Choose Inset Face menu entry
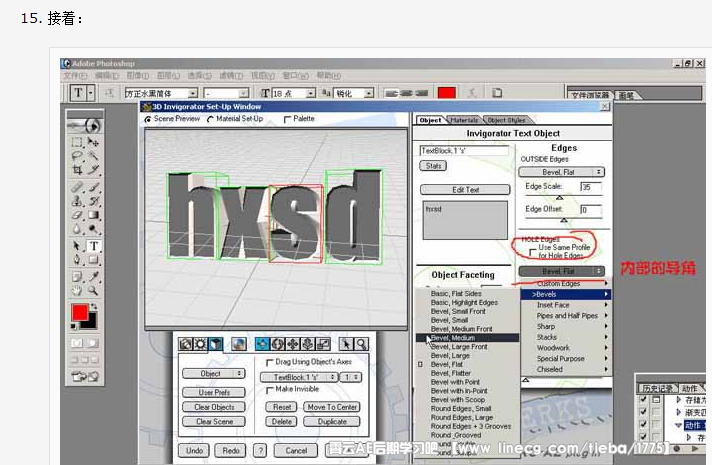The width and height of the screenshot is (712, 465). tap(566, 305)
